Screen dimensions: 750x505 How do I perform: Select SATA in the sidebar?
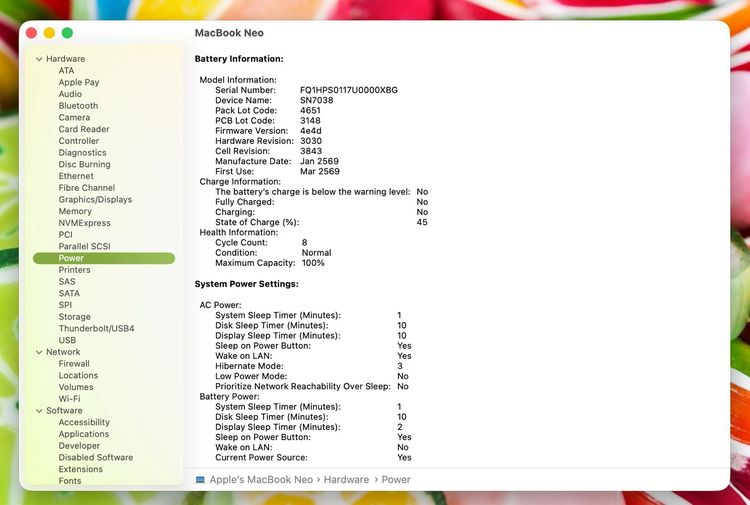point(69,293)
